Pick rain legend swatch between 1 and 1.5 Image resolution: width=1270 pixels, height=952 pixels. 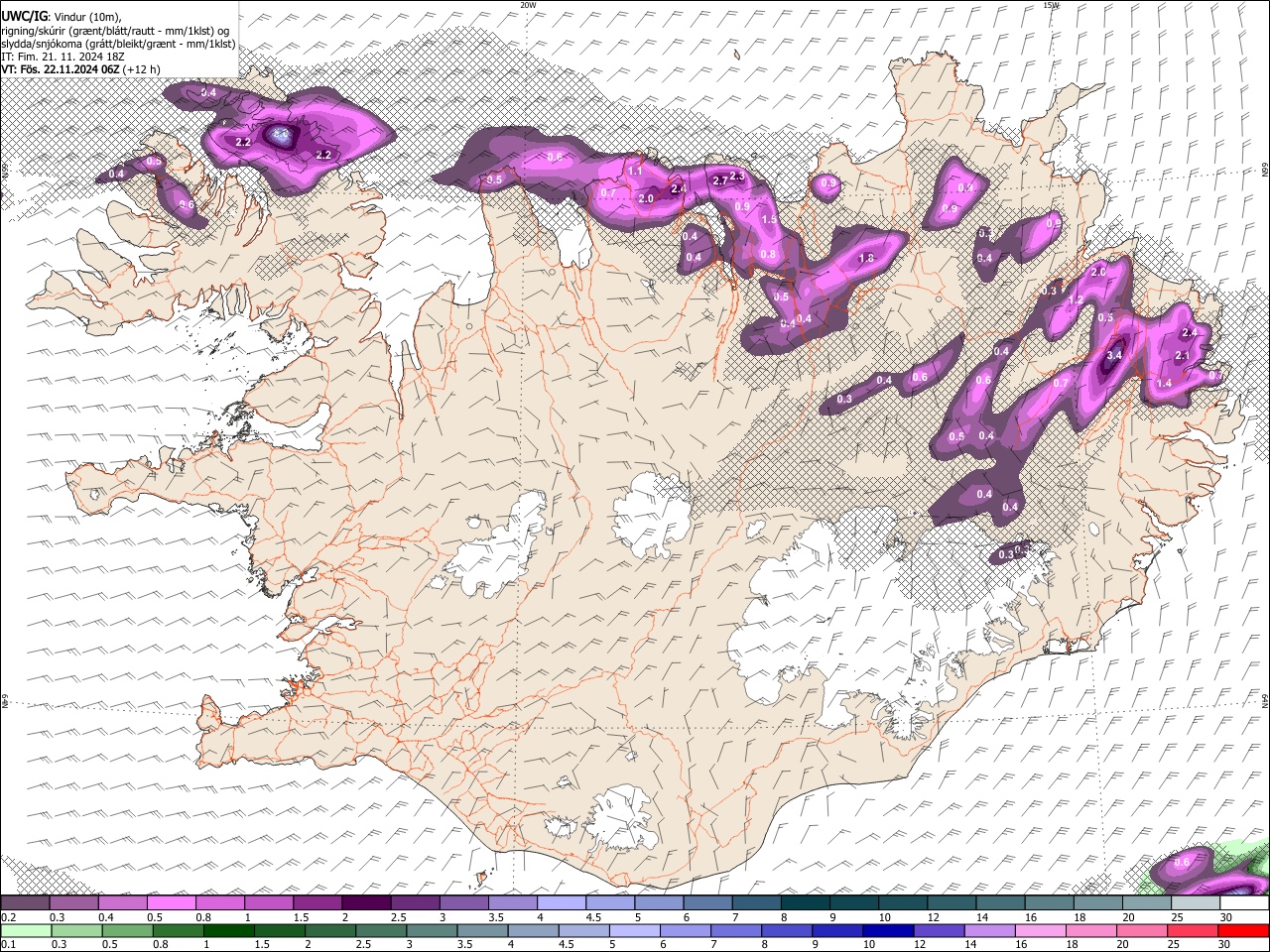point(228,931)
